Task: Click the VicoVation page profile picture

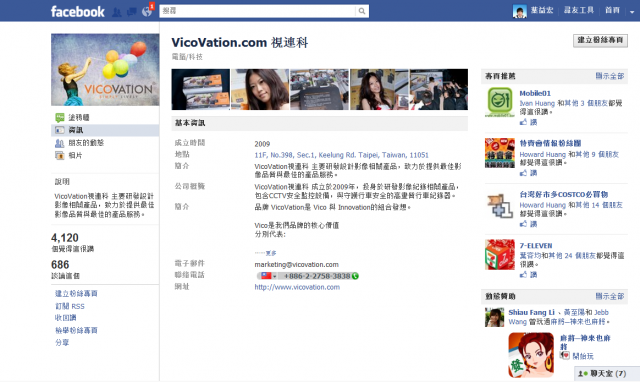Action: point(105,70)
